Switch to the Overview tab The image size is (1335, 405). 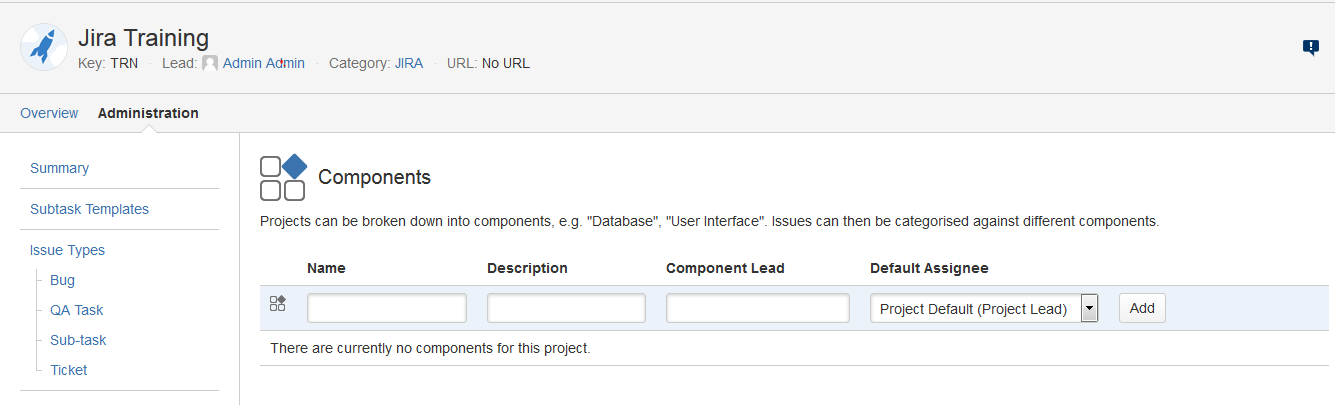click(x=49, y=113)
